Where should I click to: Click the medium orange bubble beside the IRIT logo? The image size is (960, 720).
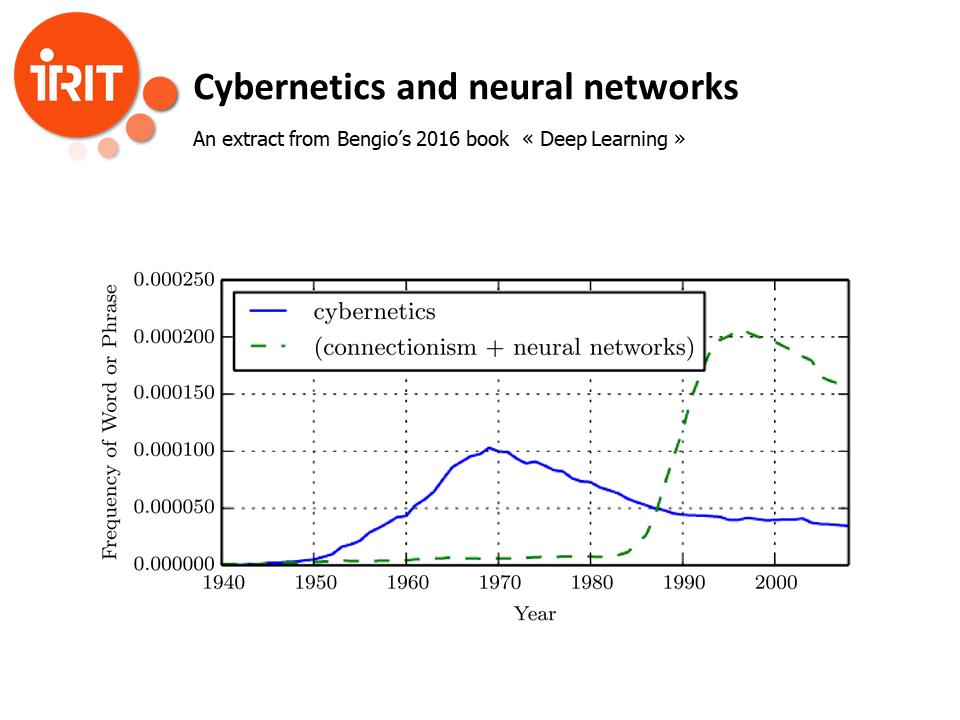[x=159, y=94]
